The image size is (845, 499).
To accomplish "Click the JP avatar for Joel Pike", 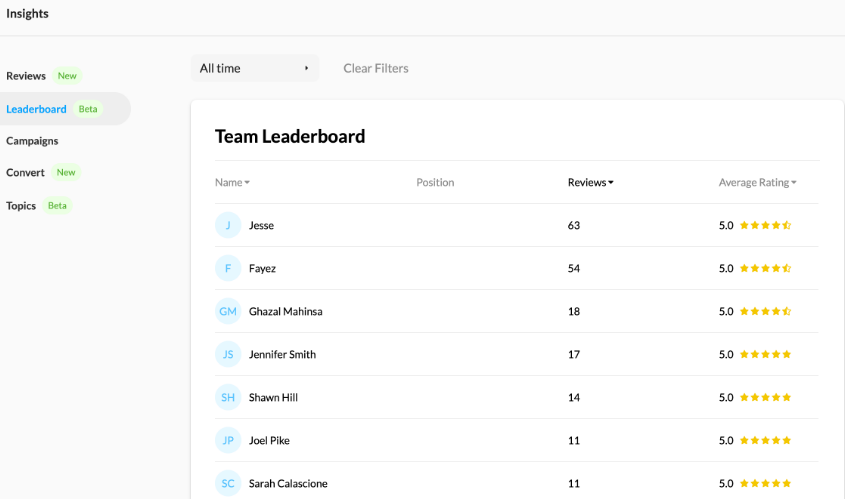I will [x=228, y=441].
